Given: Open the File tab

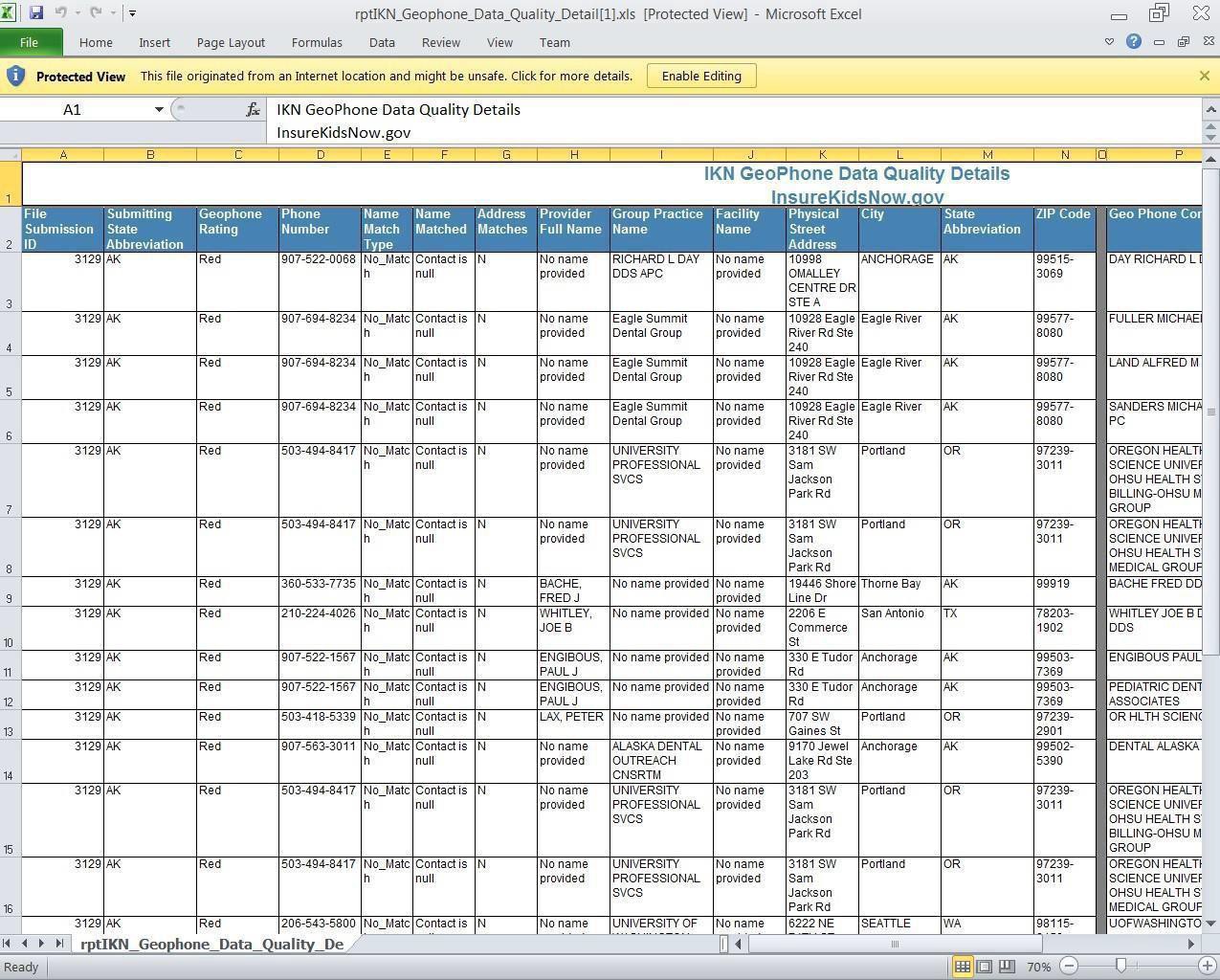Looking at the screenshot, I should (x=30, y=42).
